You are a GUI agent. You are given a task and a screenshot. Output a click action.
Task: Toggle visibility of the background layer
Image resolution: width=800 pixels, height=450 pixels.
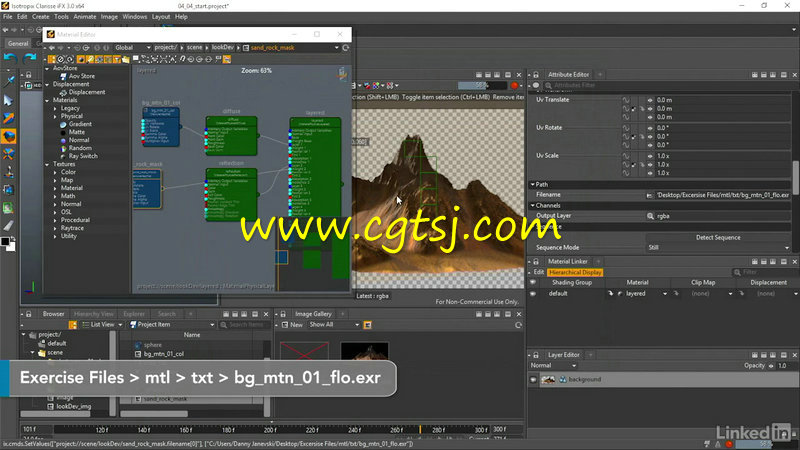pos(533,380)
